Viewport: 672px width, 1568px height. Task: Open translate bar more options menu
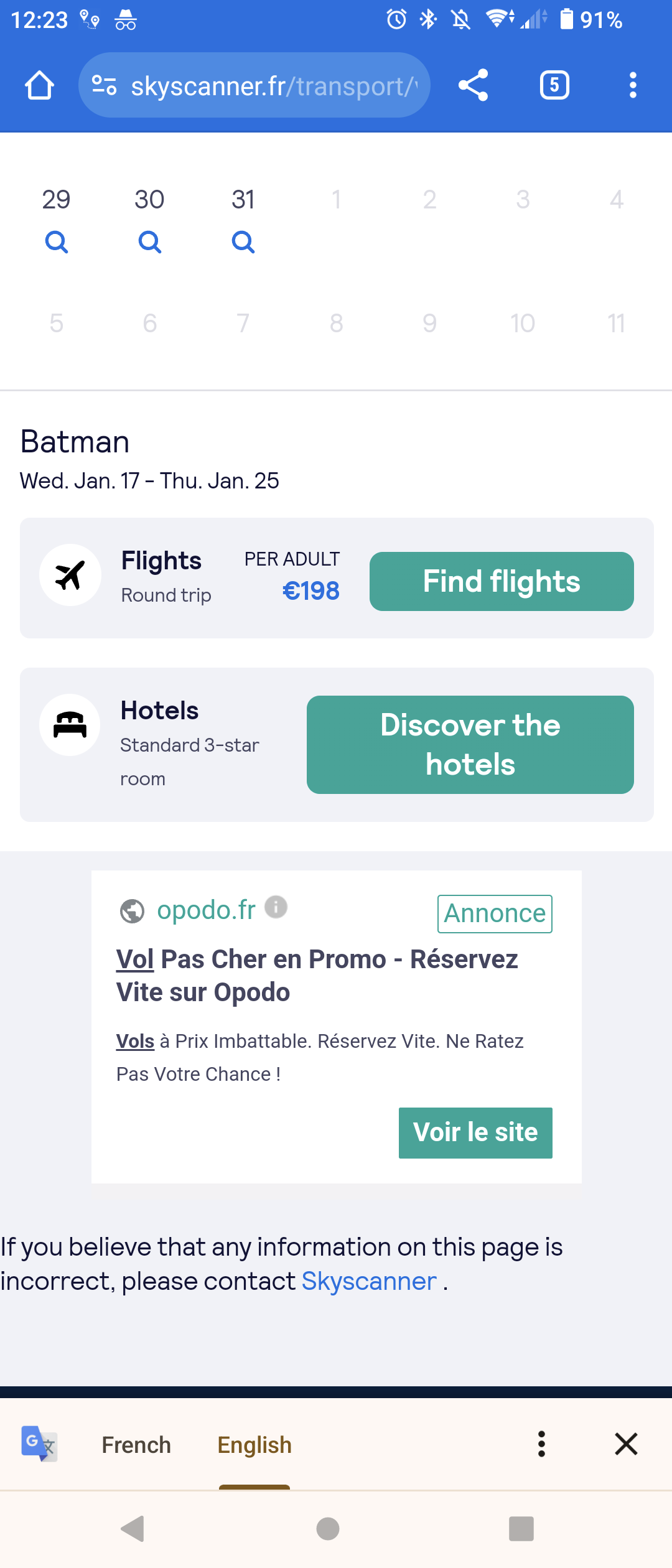coord(541,1444)
